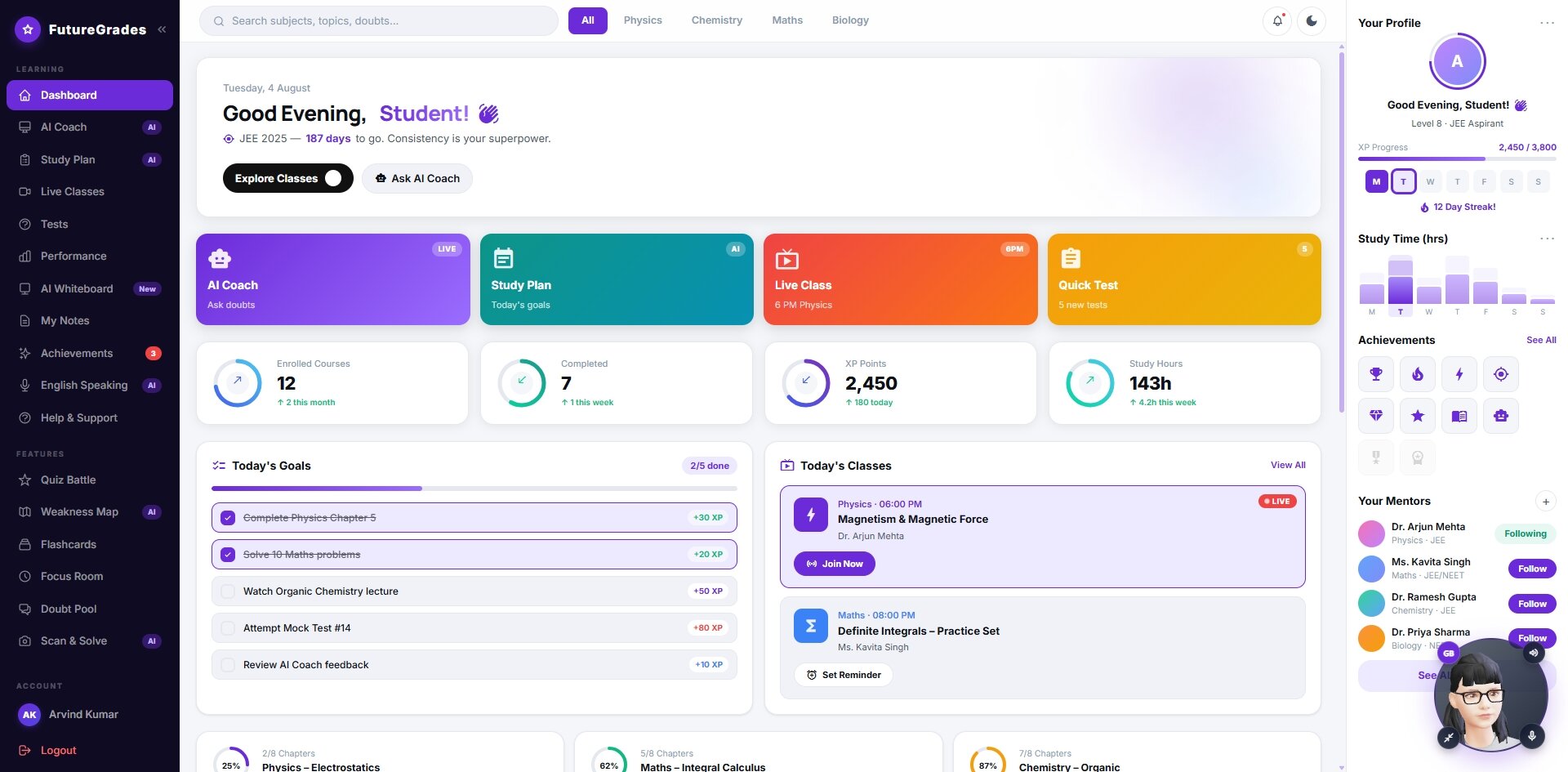Follow Ms. Kavita Singh
The image size is (1568, 772).
tap(1532, 569)
